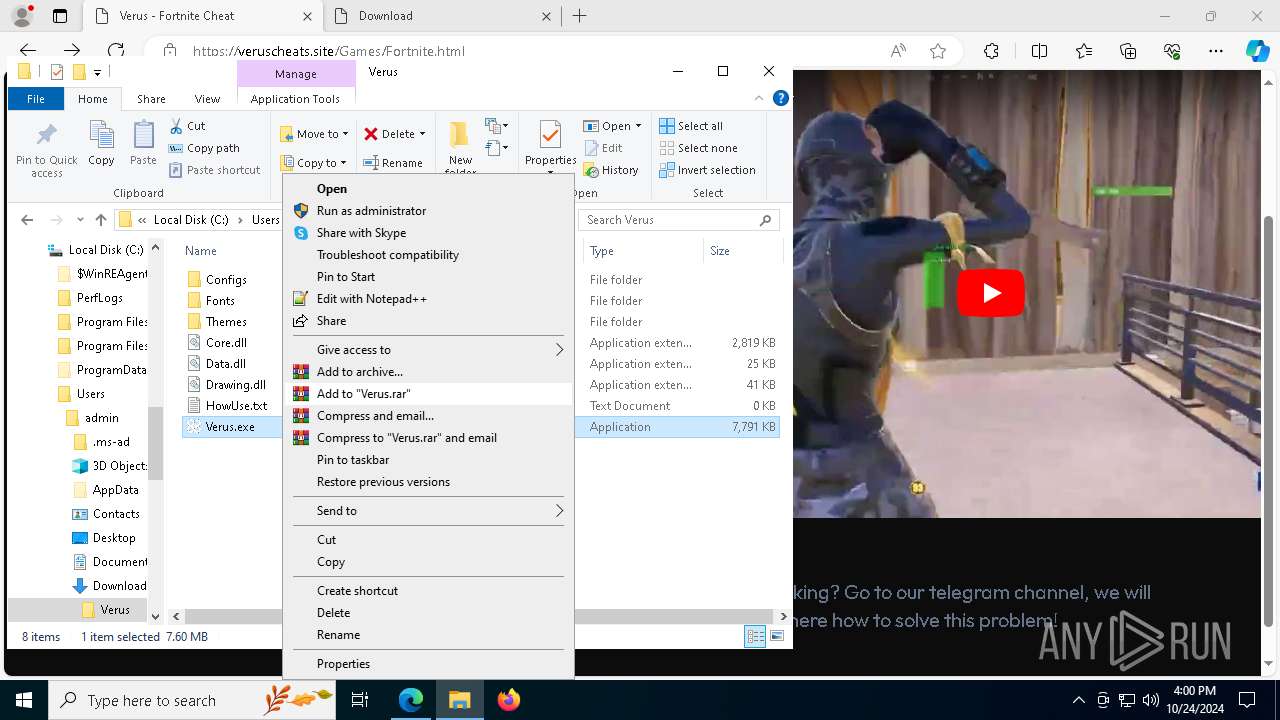Viewport: 1280px width, 720px height.
Task: Click Select all in the ribbon
Action: pos(691,126)
